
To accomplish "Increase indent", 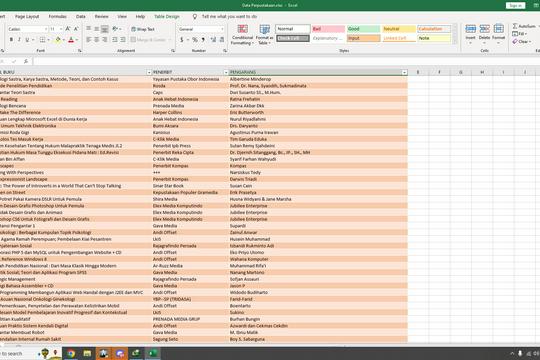I will tap(123, 40).
